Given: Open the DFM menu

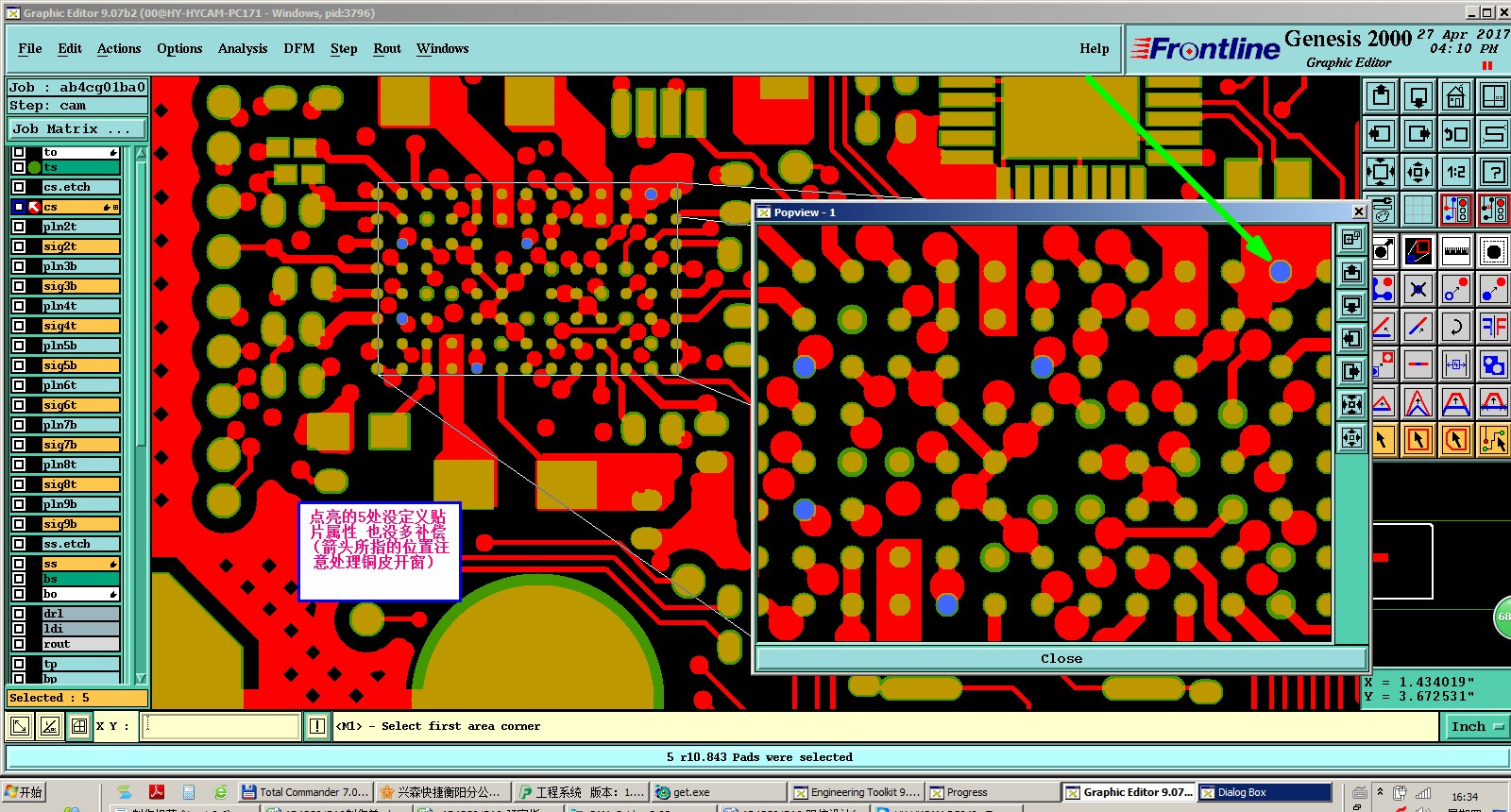Looking at the screenshot, I should click(x=299, y=48).
